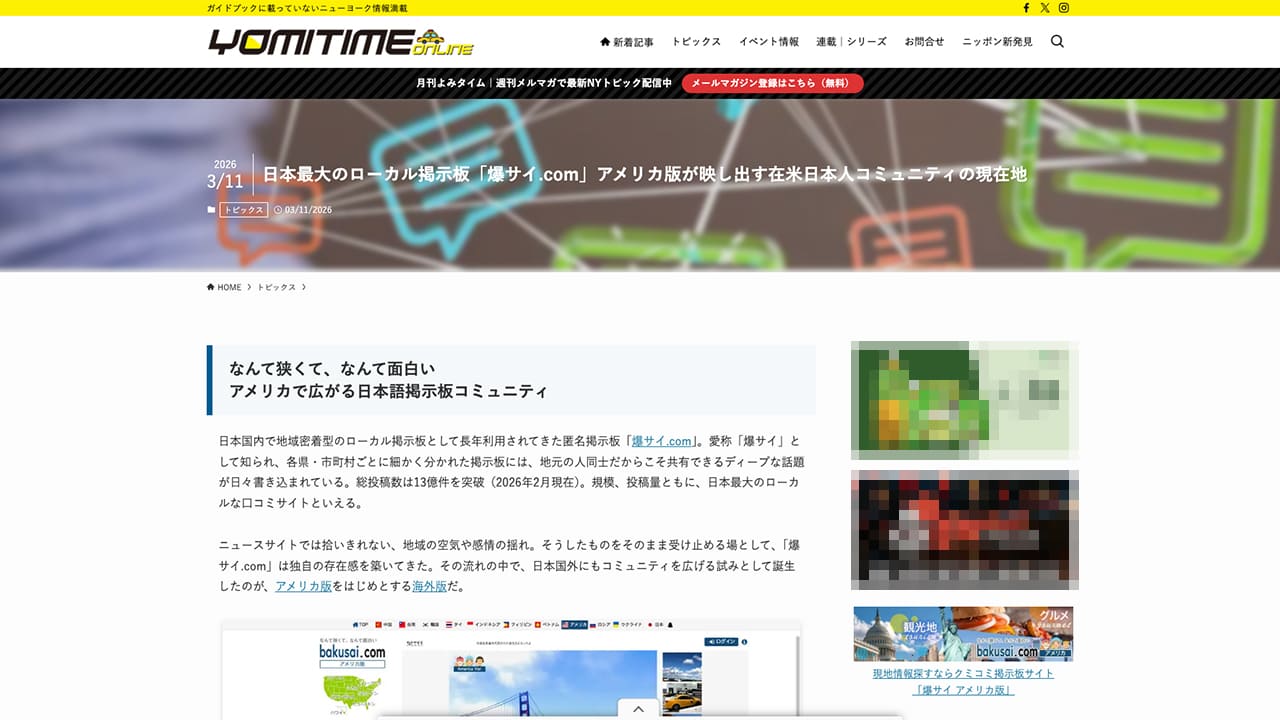Click the scroll-to-top chevron at the bottom

(x=638, y=707)
